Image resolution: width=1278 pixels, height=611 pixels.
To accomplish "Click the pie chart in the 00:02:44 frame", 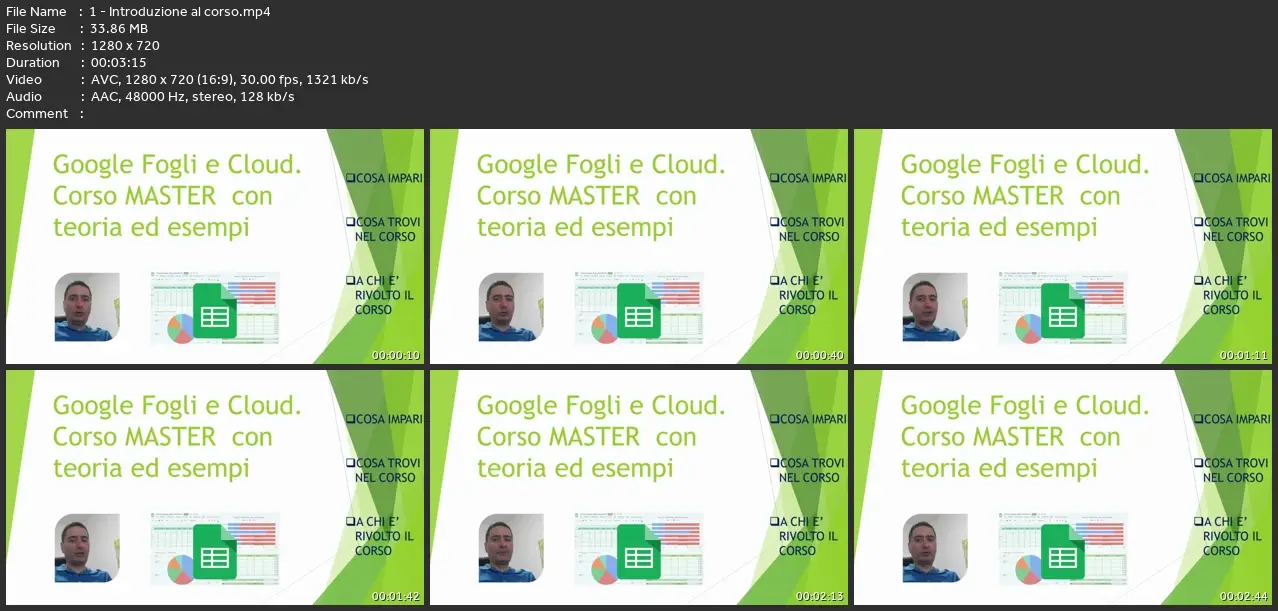I will click(1028, 569).
